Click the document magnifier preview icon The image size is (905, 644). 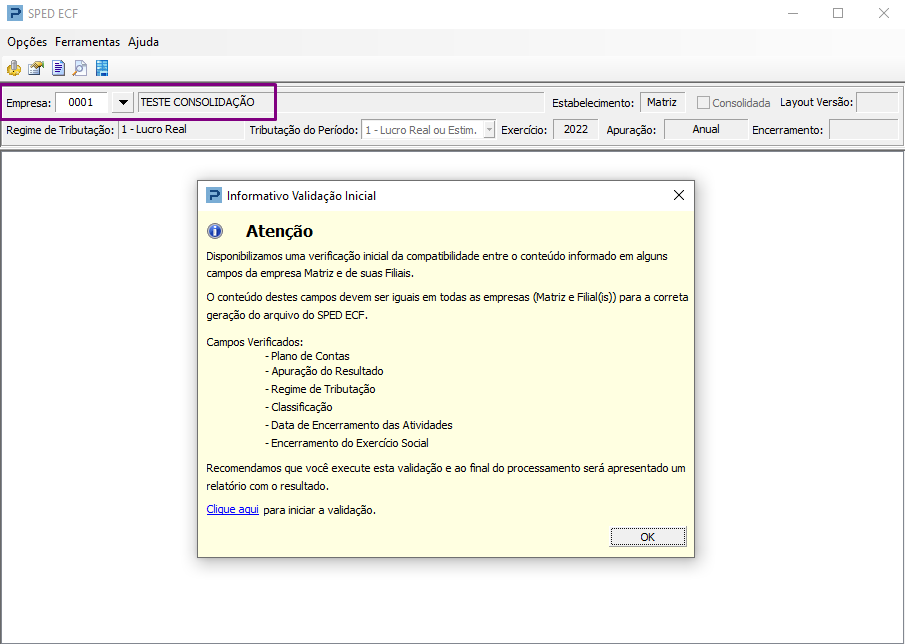click(80, 68)
